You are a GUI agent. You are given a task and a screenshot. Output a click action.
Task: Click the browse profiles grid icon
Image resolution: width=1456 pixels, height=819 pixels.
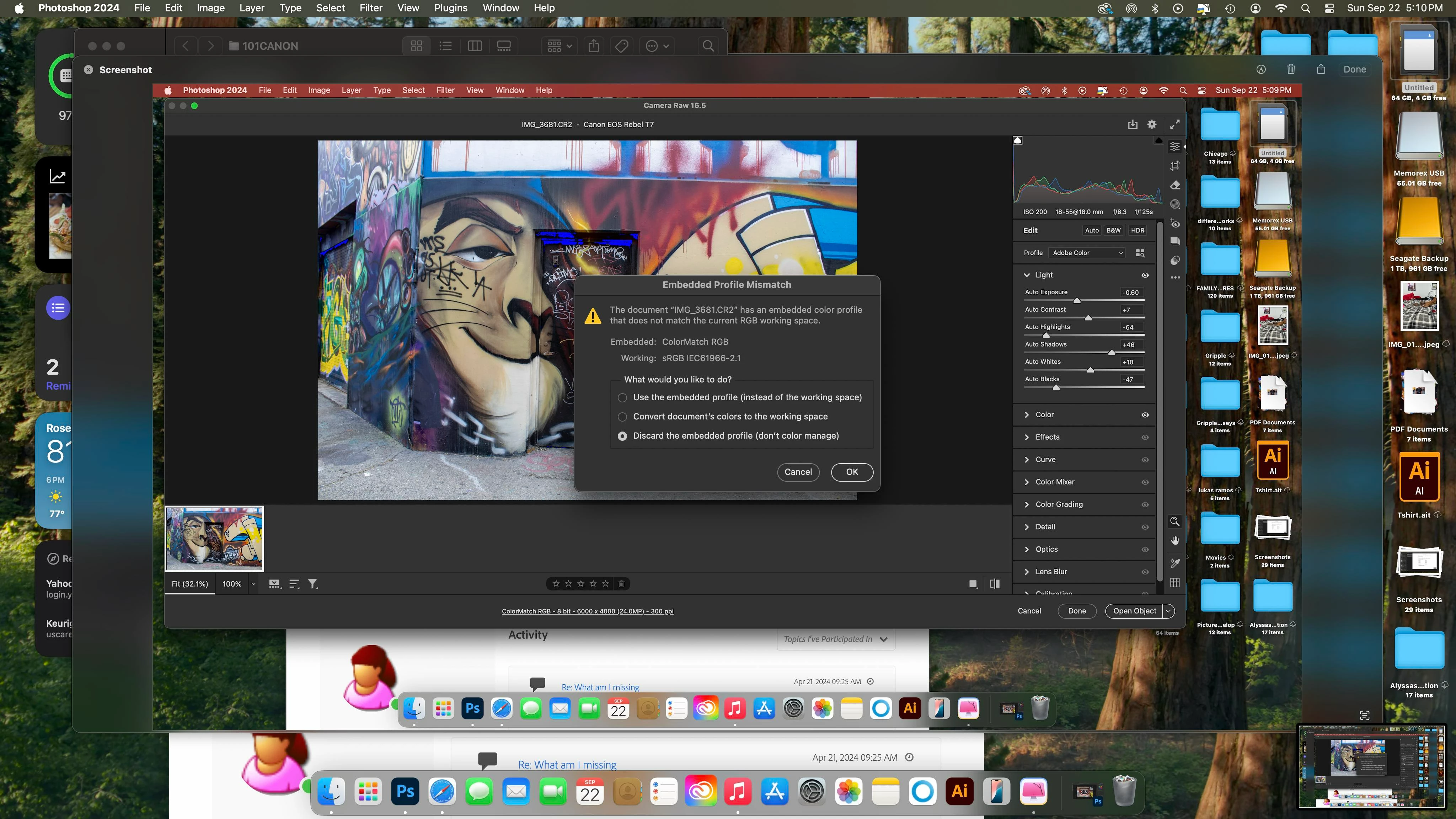pos(1140,253)
